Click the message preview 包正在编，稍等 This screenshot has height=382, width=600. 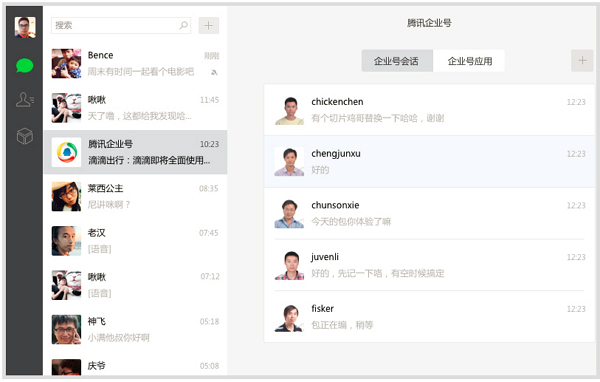[342, 325]
